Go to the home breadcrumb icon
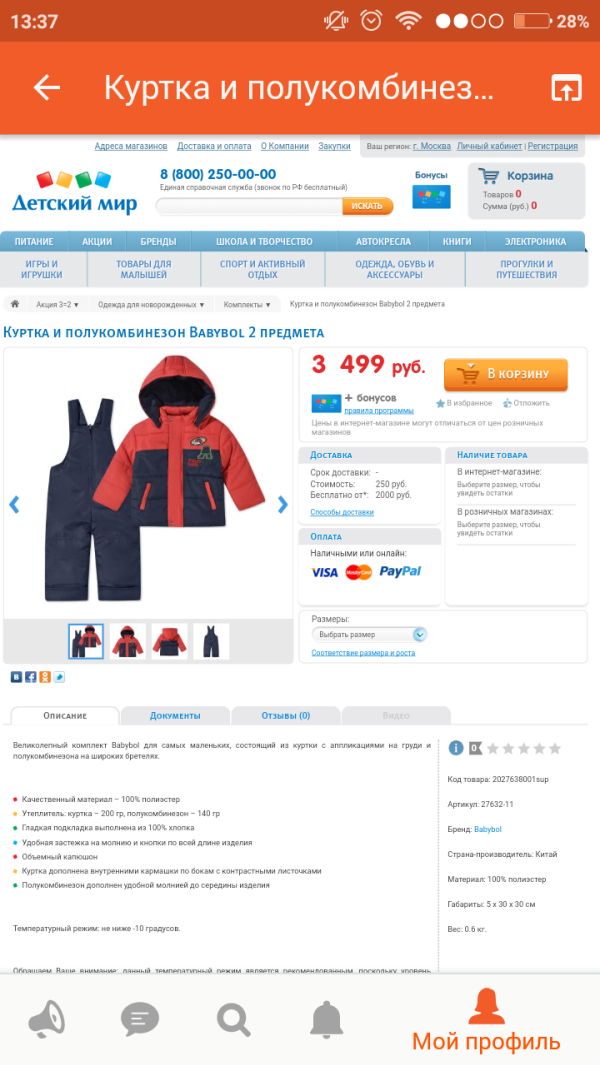Image resolution: width=600 pixels, height=1065 pixels. pos(15,304)
